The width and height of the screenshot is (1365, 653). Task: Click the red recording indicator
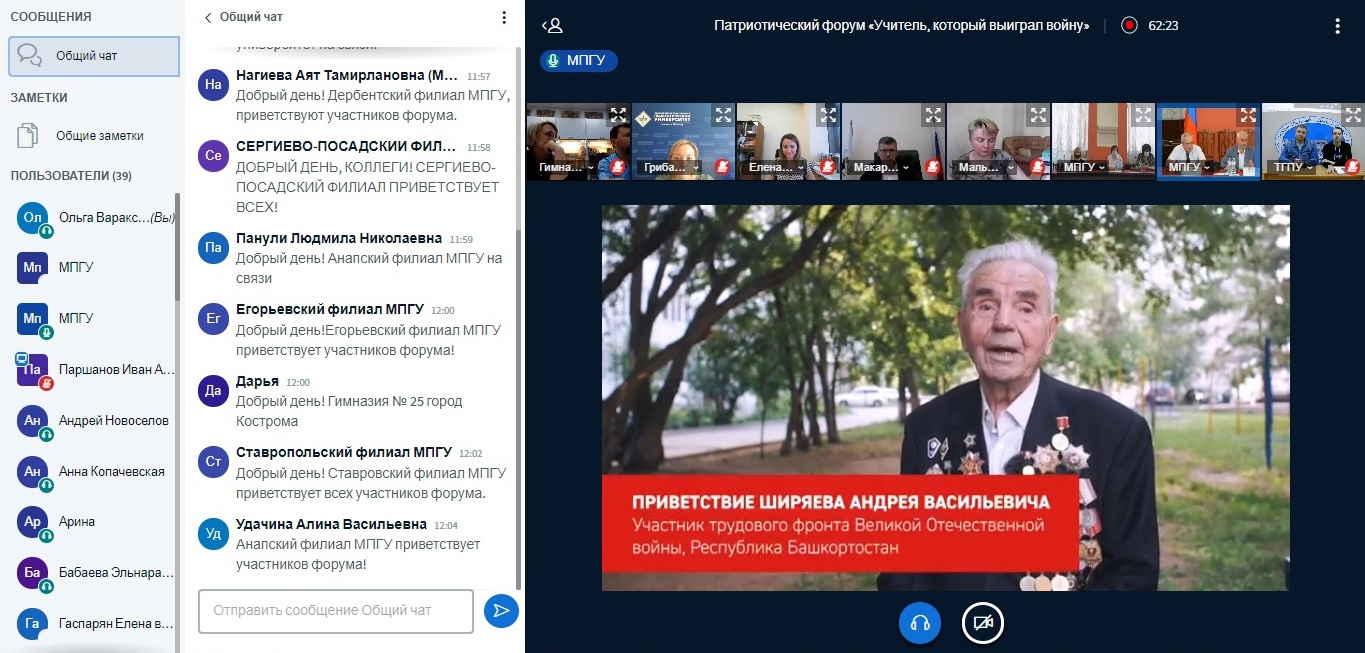click(x=1129, y=26)
